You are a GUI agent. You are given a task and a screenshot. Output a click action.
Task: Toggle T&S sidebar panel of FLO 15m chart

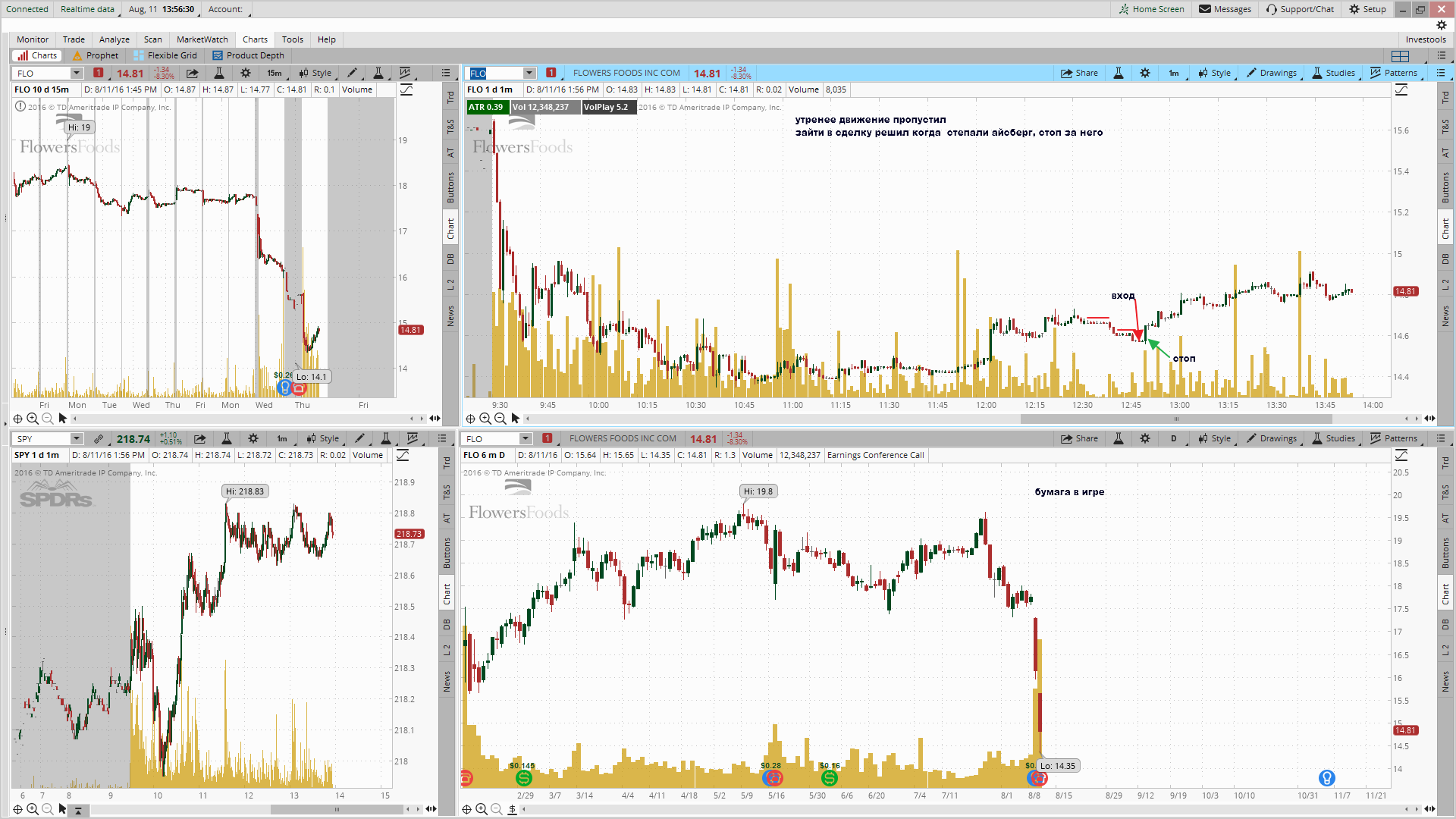[x=450, y=126]
